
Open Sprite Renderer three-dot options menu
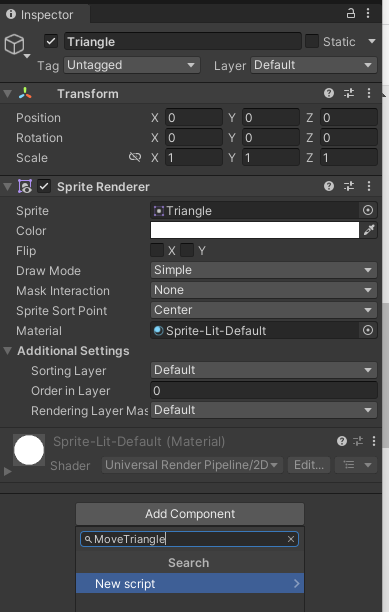369,186
